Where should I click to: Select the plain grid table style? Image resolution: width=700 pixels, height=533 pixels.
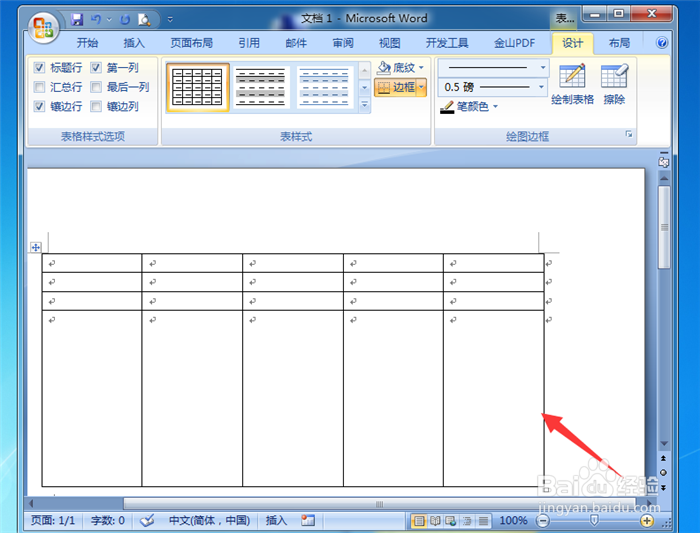[x=198, y=87]
